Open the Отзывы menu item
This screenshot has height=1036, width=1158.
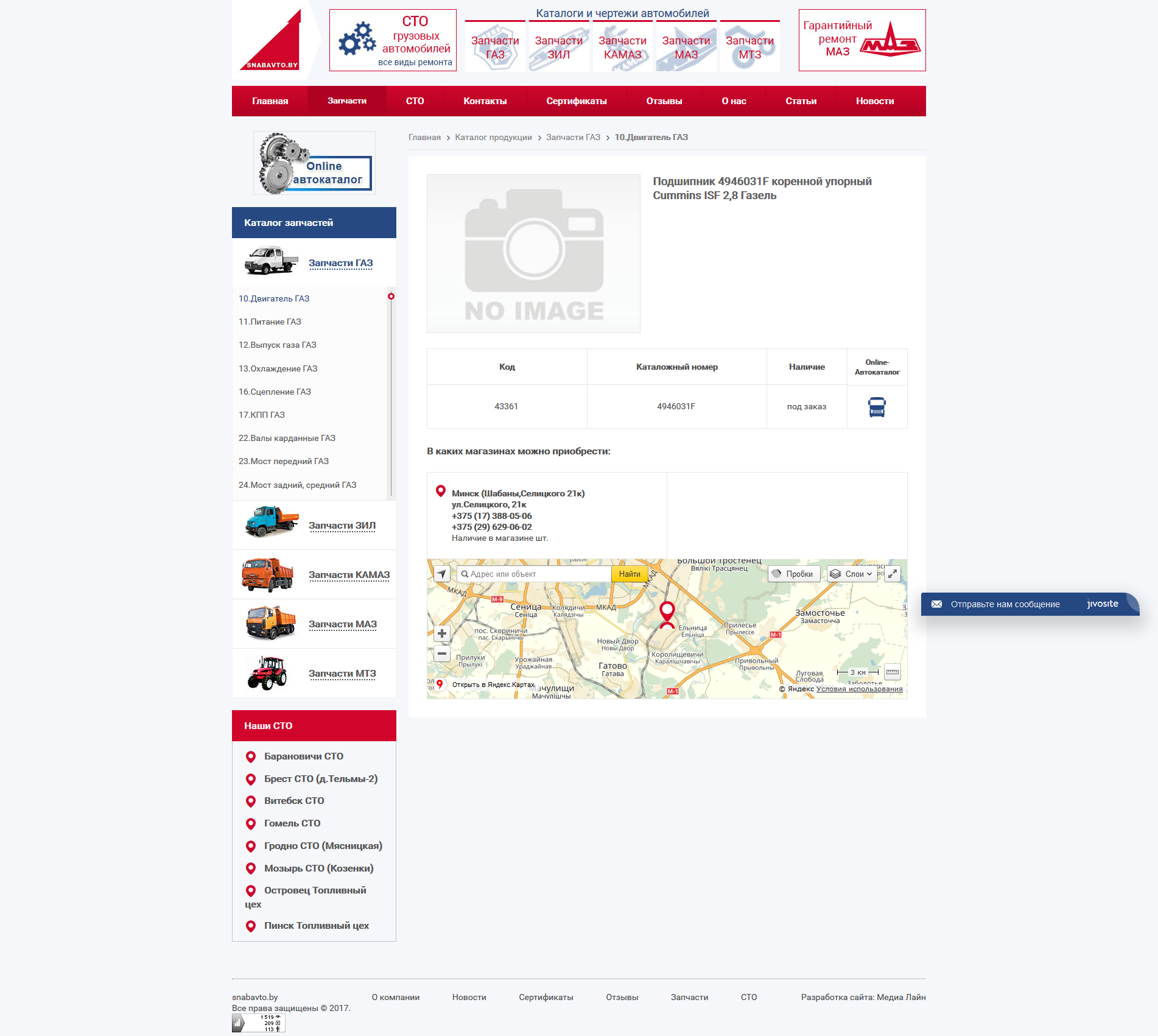664,101
